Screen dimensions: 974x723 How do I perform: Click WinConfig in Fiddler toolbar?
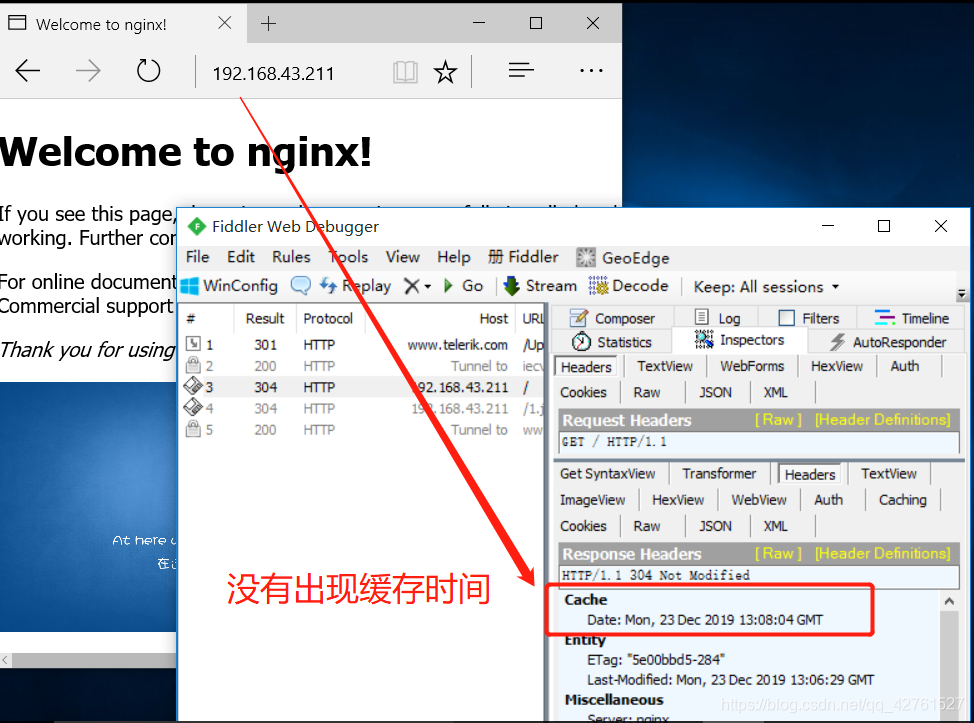click(x=229, y=286)
